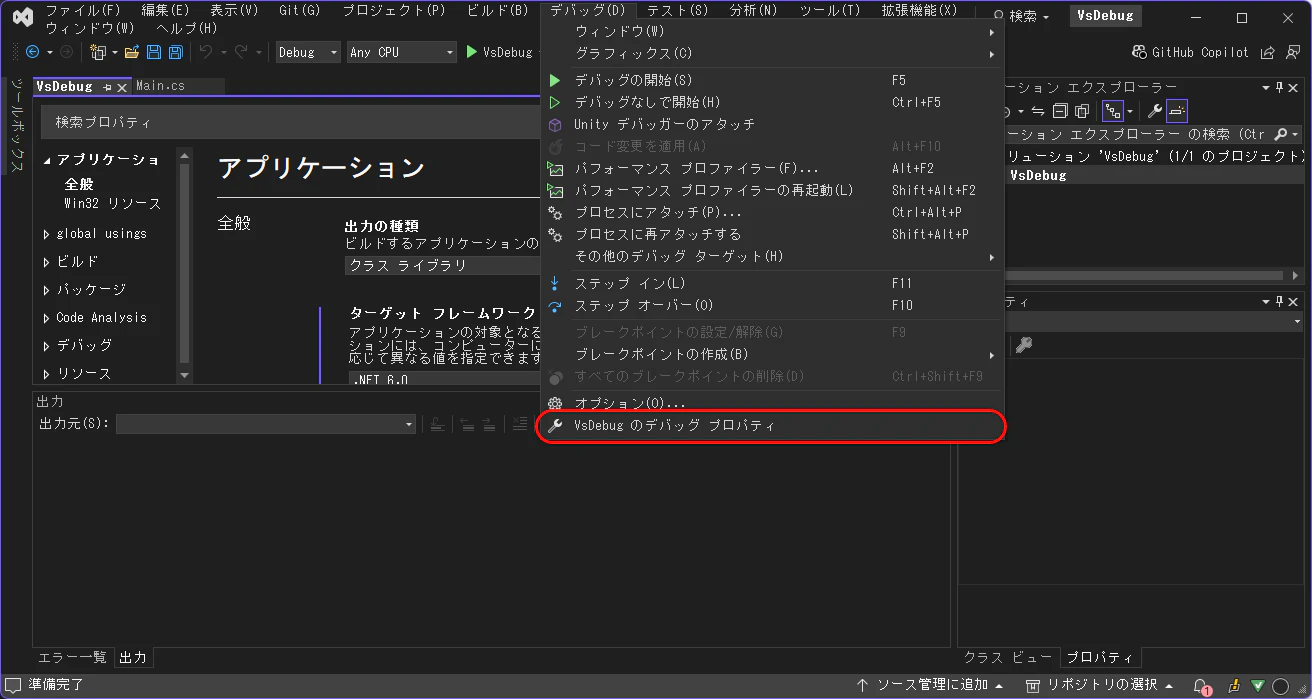Screen dimensions: 1312x699
Task: Click the wrench properties icon in the Solution Explorer toolbar
Action: pos(1154,111)
